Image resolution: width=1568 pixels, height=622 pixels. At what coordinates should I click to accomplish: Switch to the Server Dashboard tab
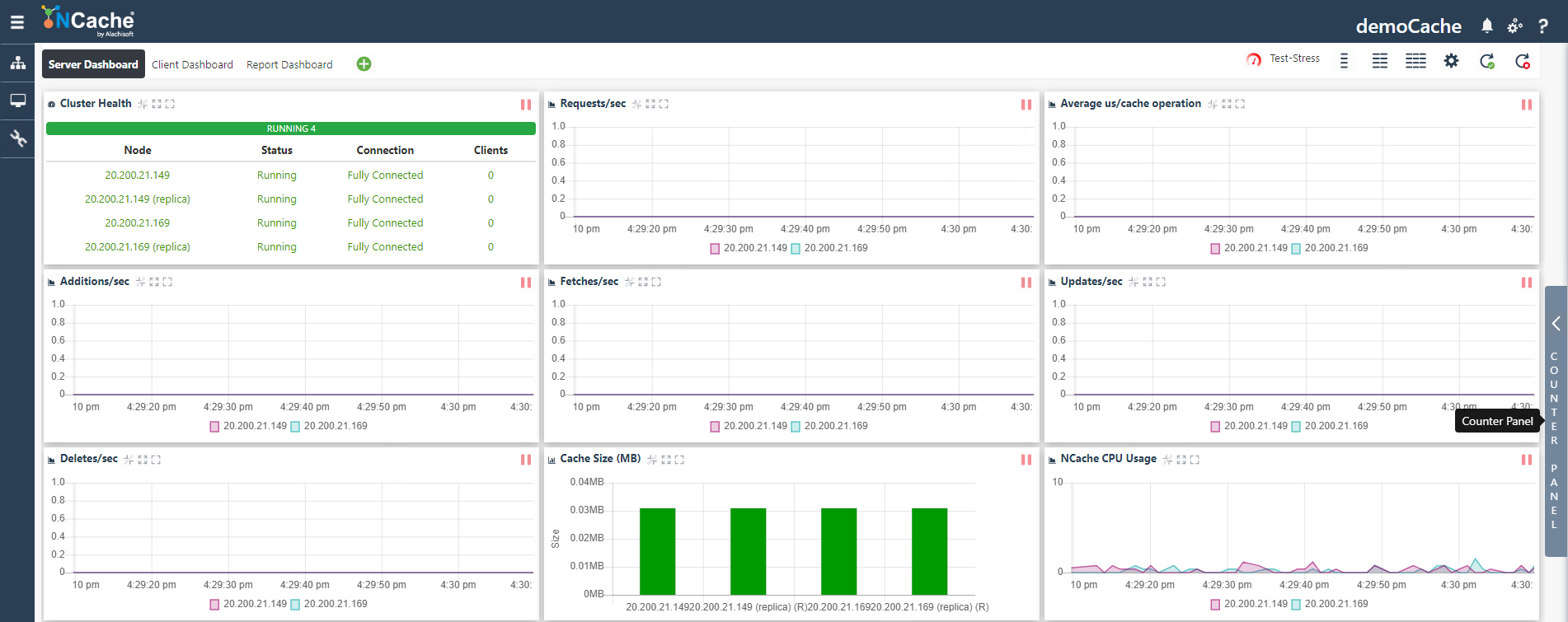point(93,64)
